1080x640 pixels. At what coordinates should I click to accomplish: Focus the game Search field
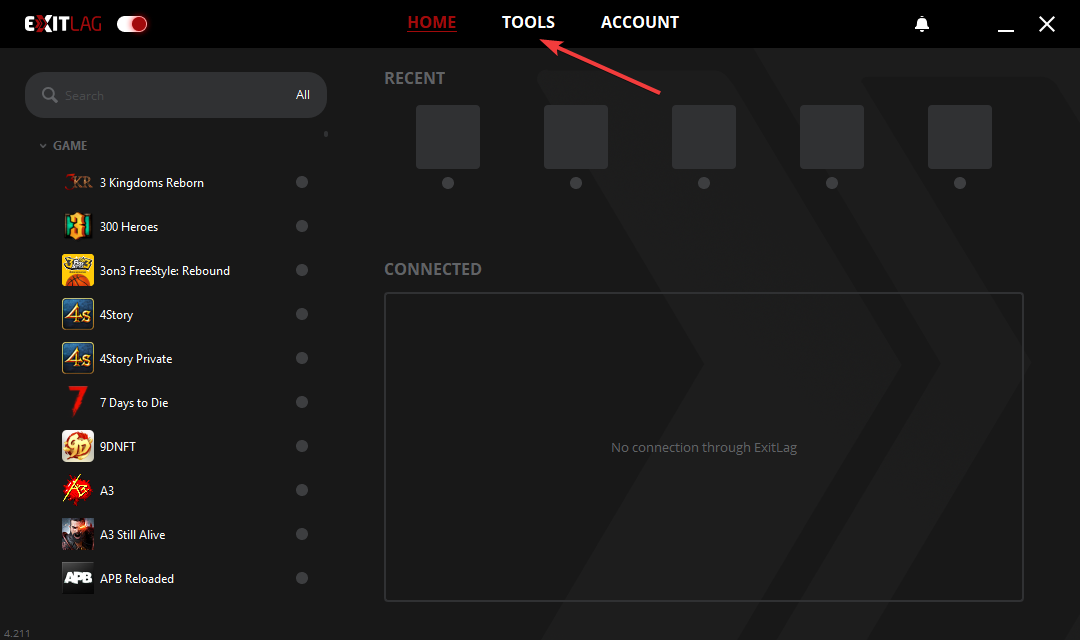point(176,95)
